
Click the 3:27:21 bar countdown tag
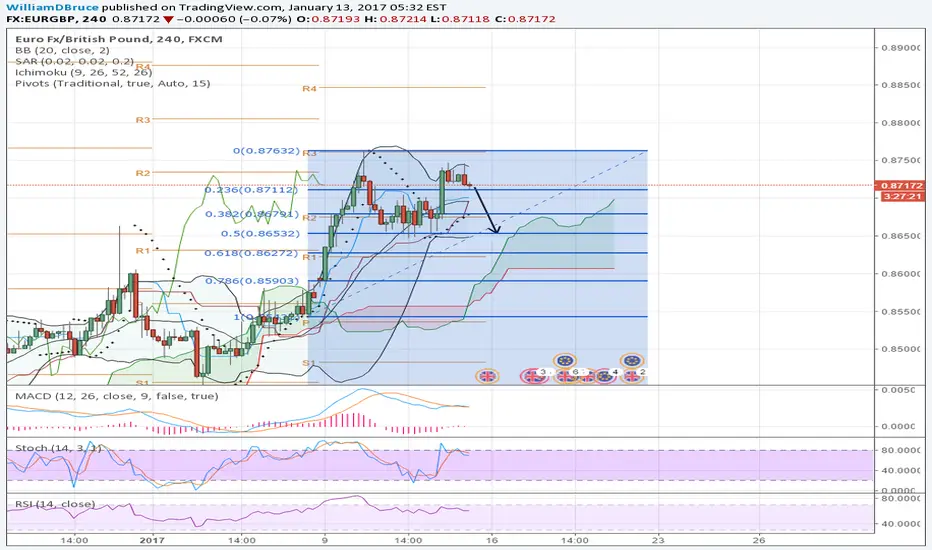coord(902,196)
